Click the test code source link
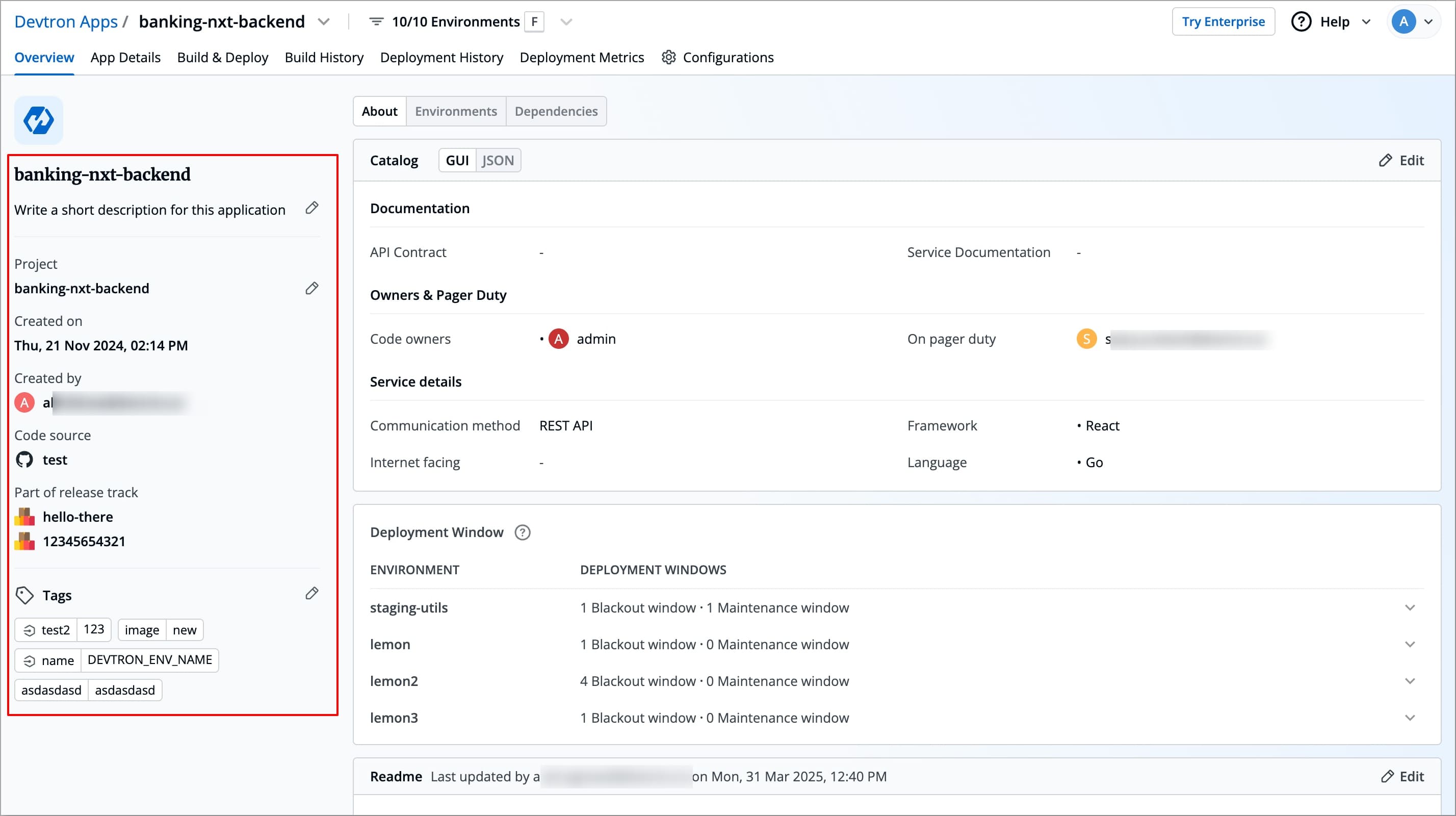 click(x=55, y=460)
